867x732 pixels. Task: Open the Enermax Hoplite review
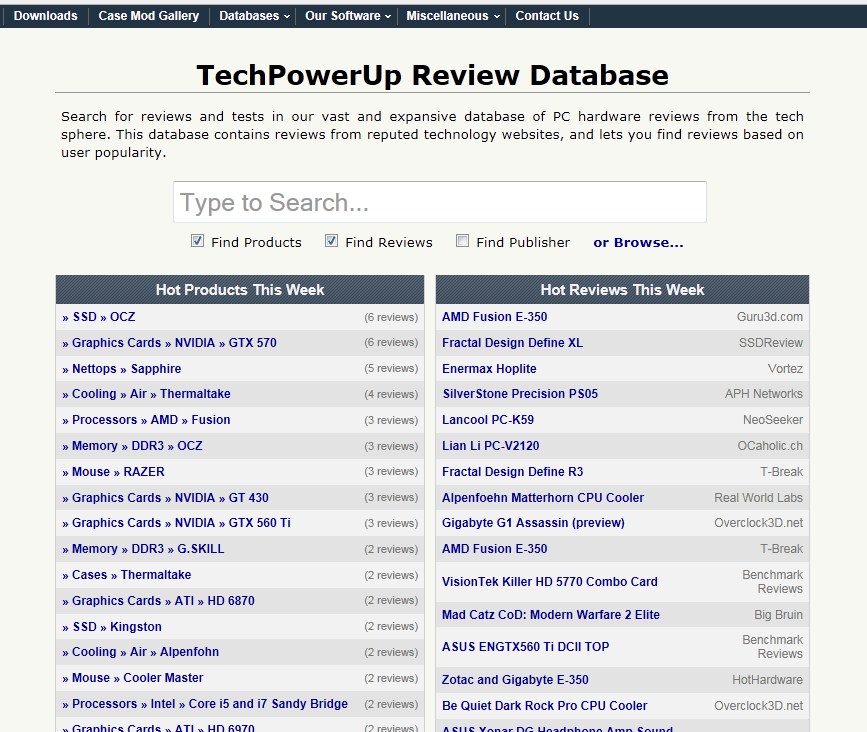(489, 369)
